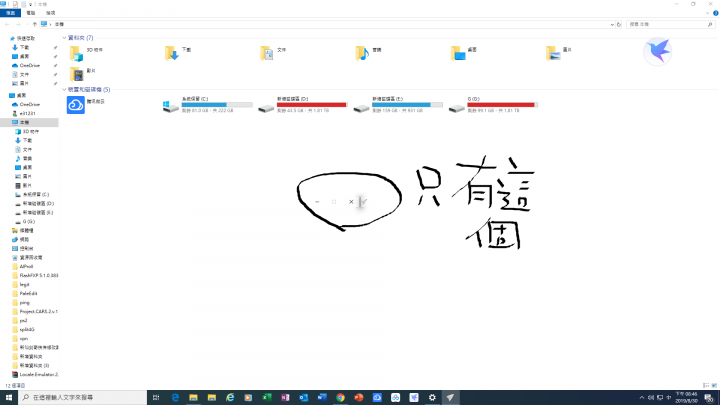This screenshot has width=720, height=405.
Task: Select the ps2 folder in sidebar
Action: (x=23, y=321)
